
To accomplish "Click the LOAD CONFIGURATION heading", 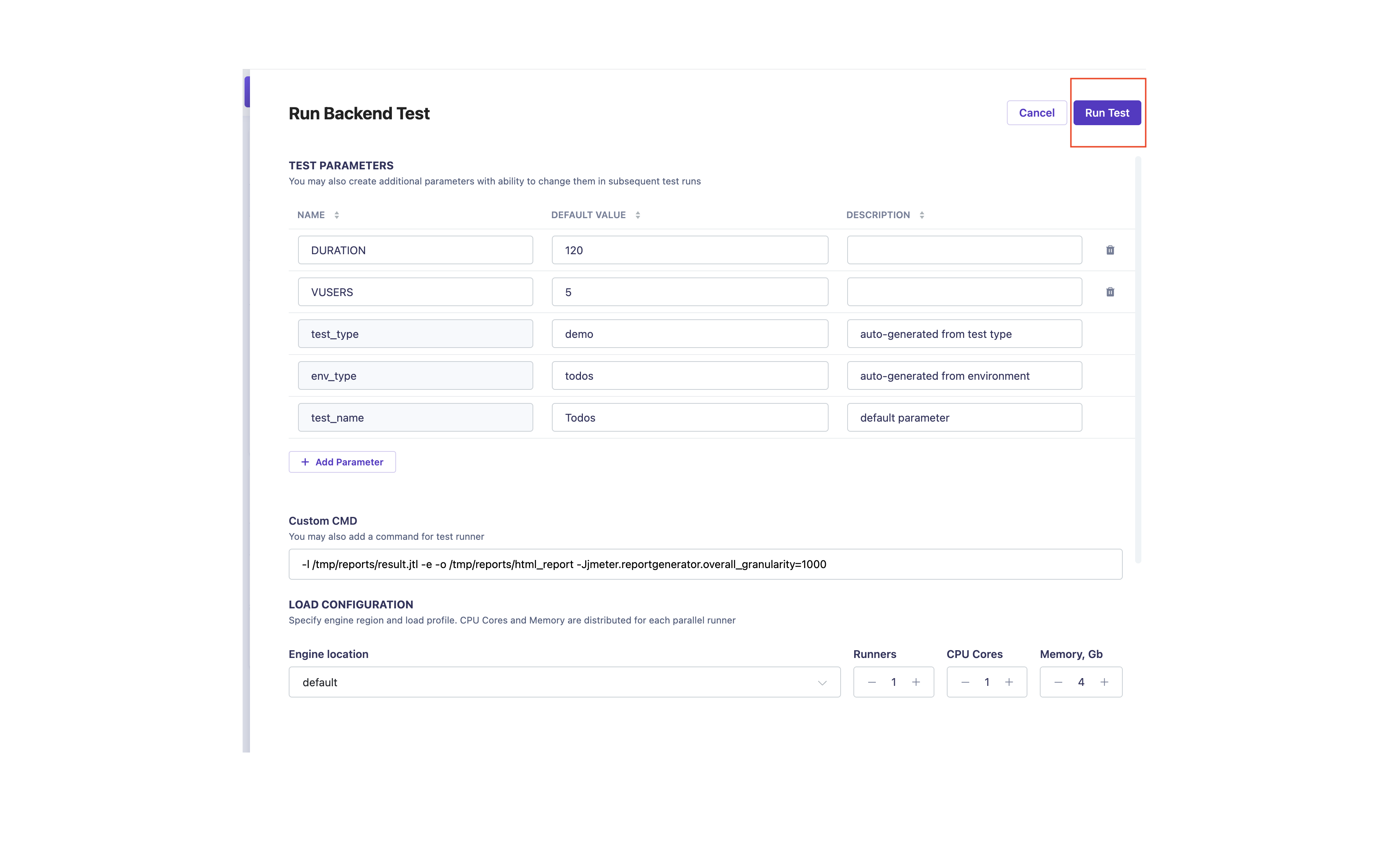I will click(x=351, y=604).
